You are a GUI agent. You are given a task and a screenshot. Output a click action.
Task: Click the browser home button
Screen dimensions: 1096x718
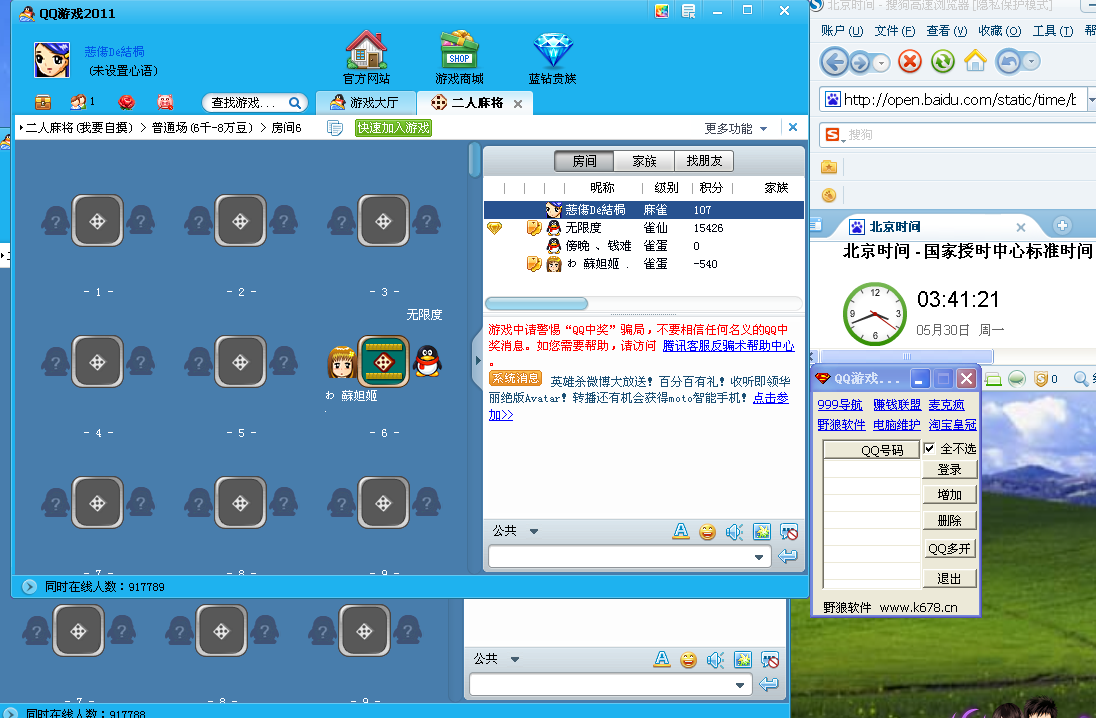tap(975, 62)
